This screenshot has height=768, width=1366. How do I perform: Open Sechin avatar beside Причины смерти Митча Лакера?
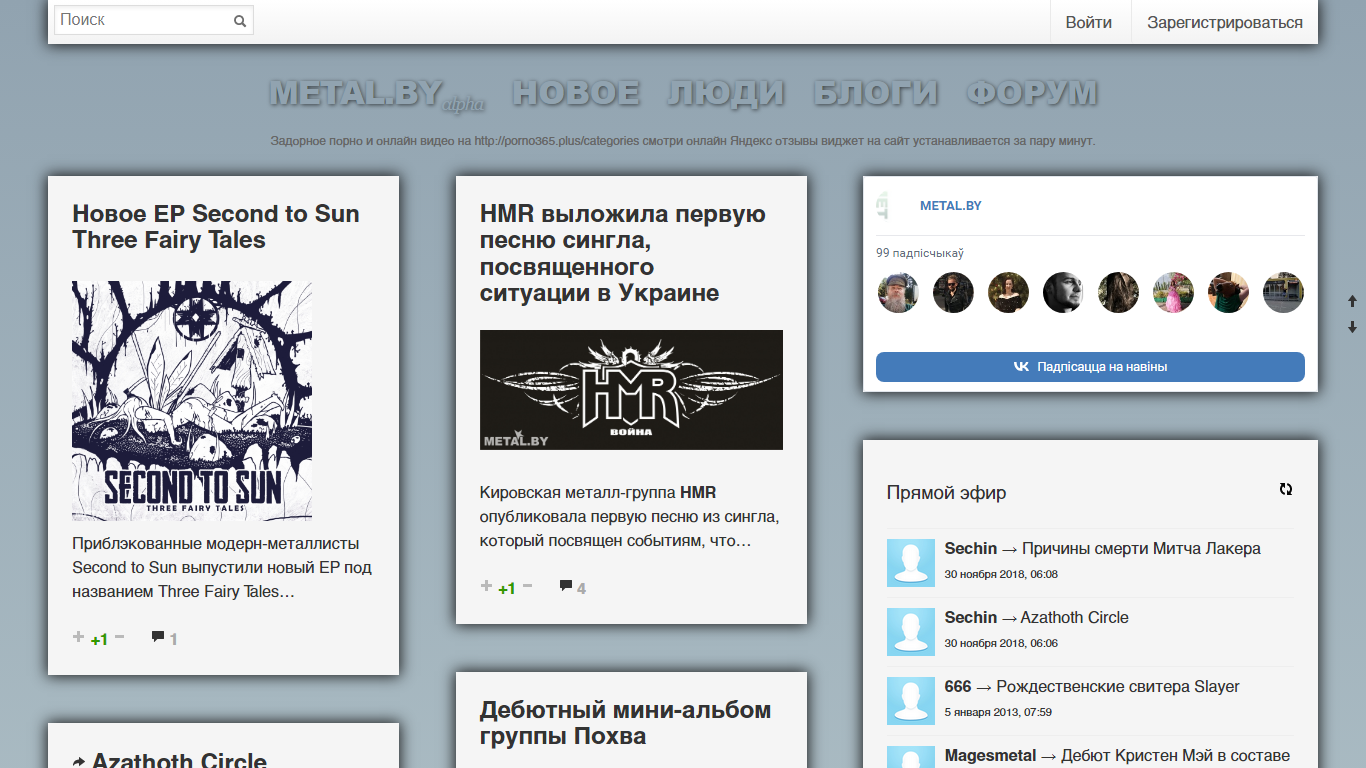(x=911, y=563)
